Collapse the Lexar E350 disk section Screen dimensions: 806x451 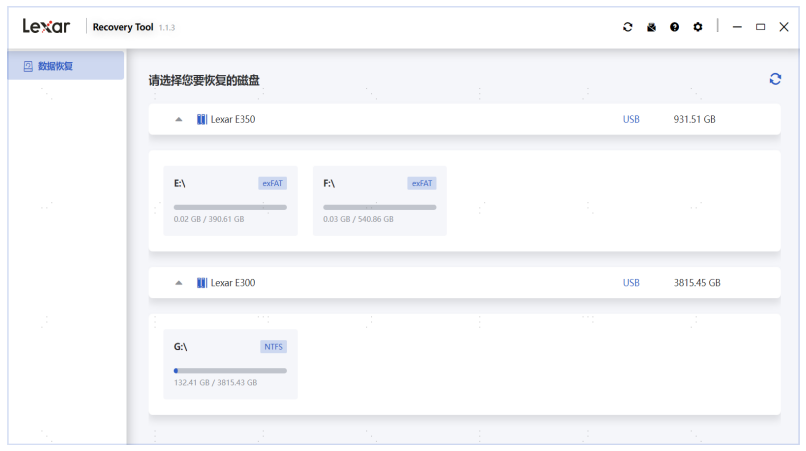click(178, 120)
